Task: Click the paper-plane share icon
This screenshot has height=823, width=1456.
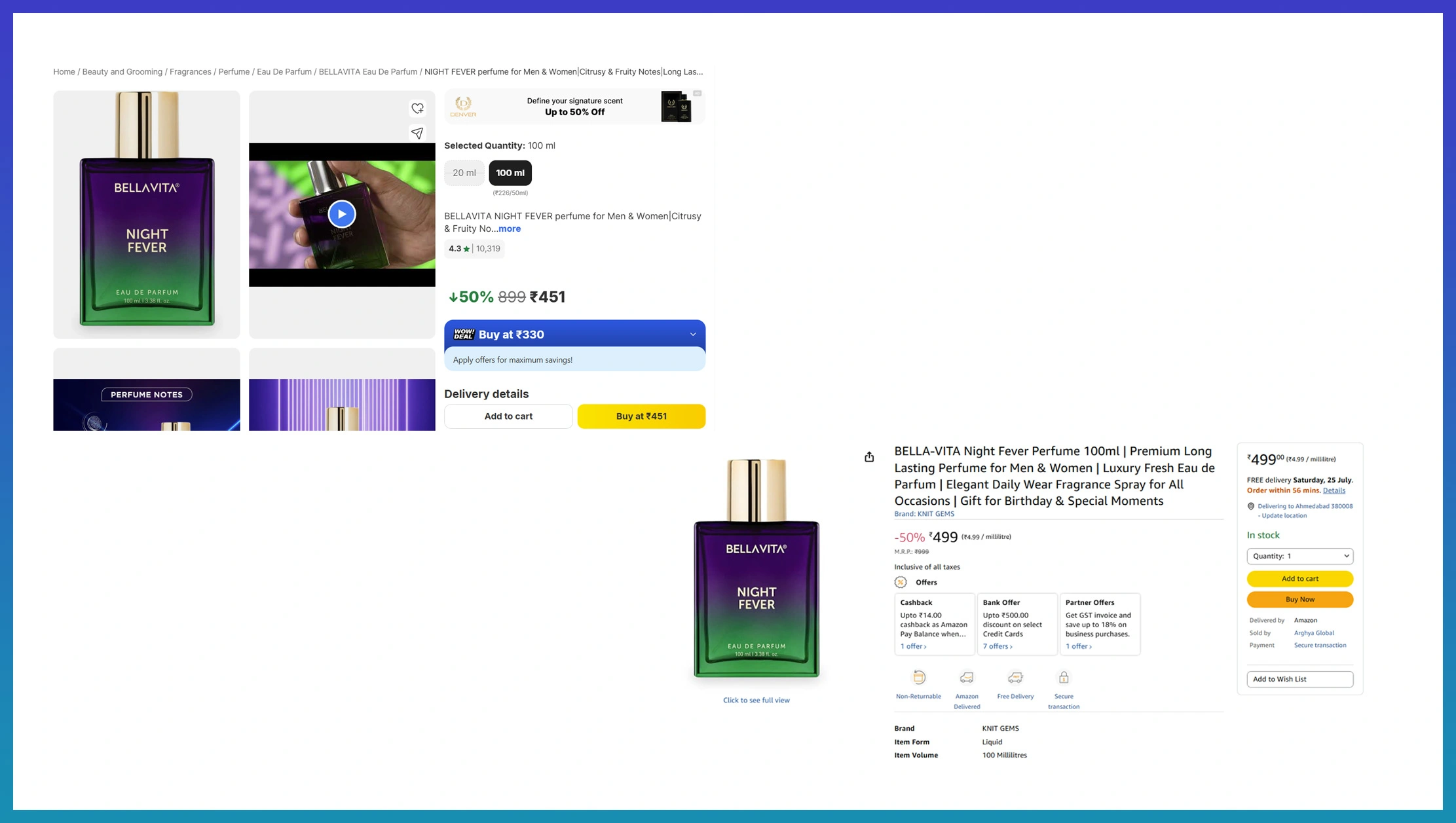Action: point(417,133)
